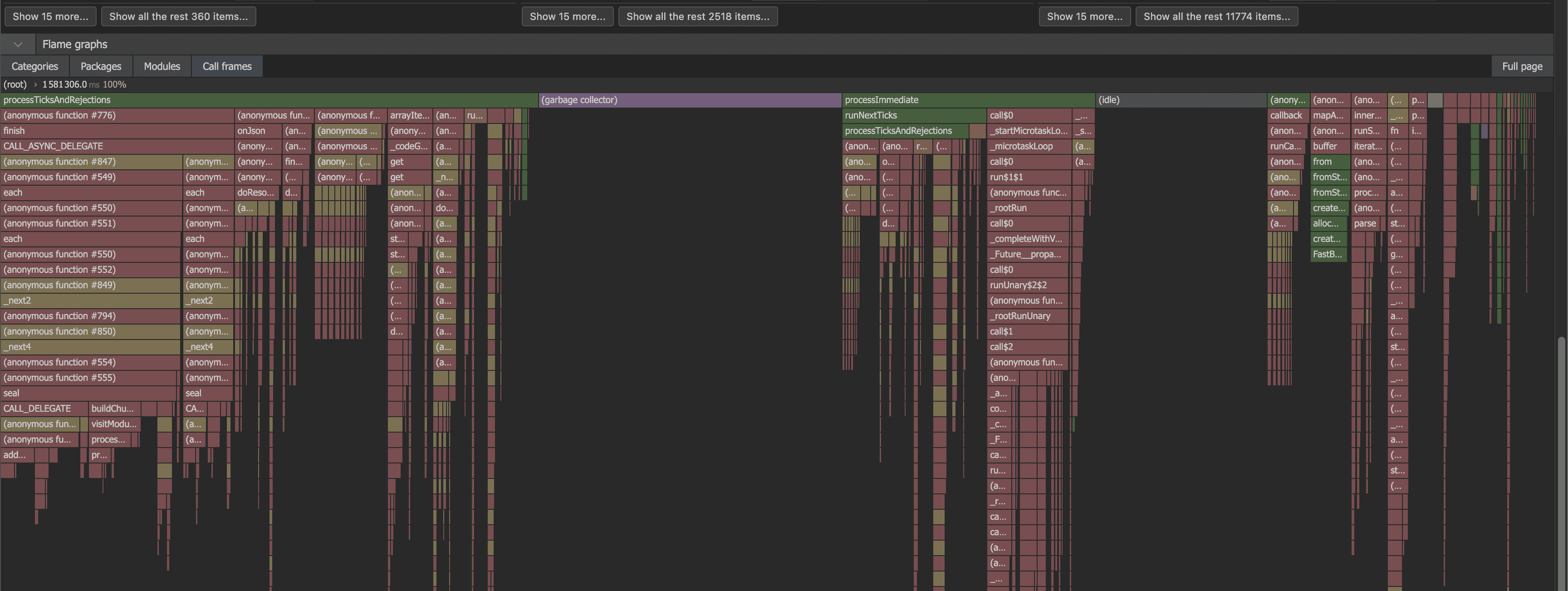Image resolution: width=1568 pixels, height=591 pixels.
Task: Click Show 15 more next to 360 items
Action: coord(50,16)
